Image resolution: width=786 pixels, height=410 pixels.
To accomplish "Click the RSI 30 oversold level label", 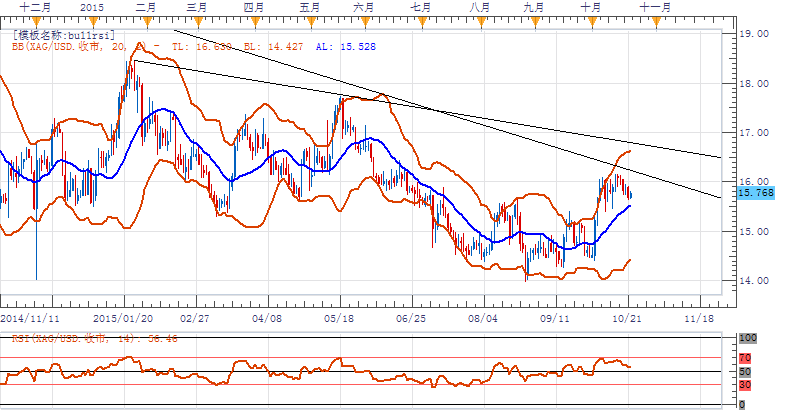I will click(x=745, y=385).
